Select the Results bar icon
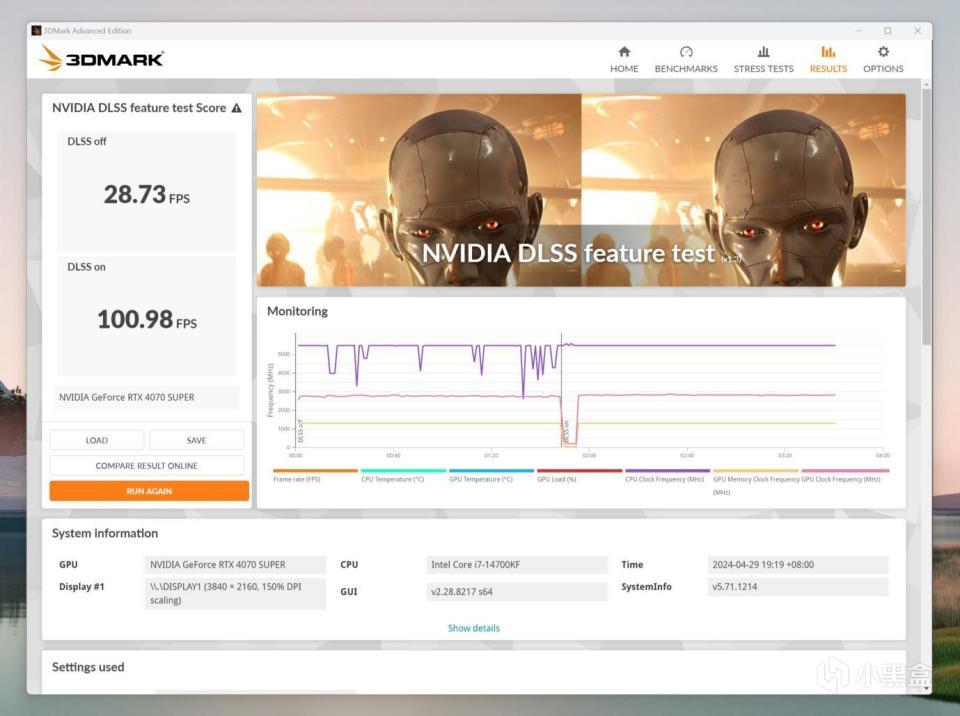The width and height of the screenshot is (960, 716). [x=828, y=52]
